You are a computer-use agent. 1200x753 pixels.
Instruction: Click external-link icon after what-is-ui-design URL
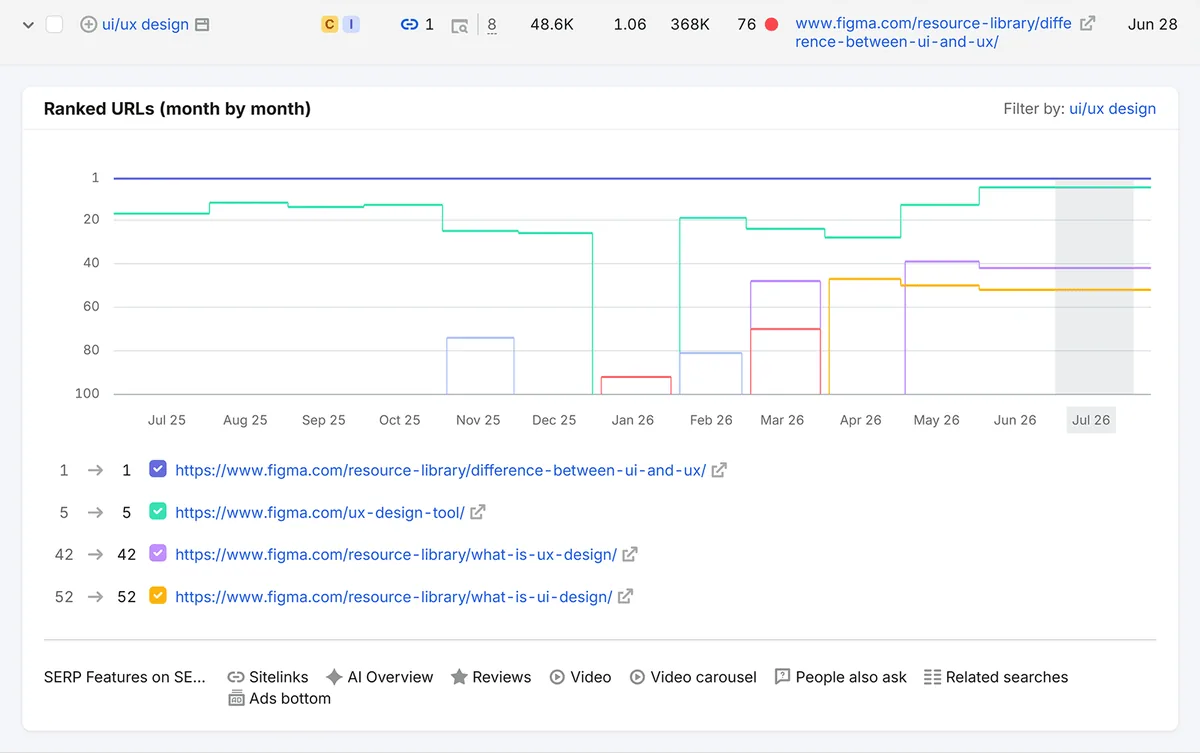click(x=625, y=597)
